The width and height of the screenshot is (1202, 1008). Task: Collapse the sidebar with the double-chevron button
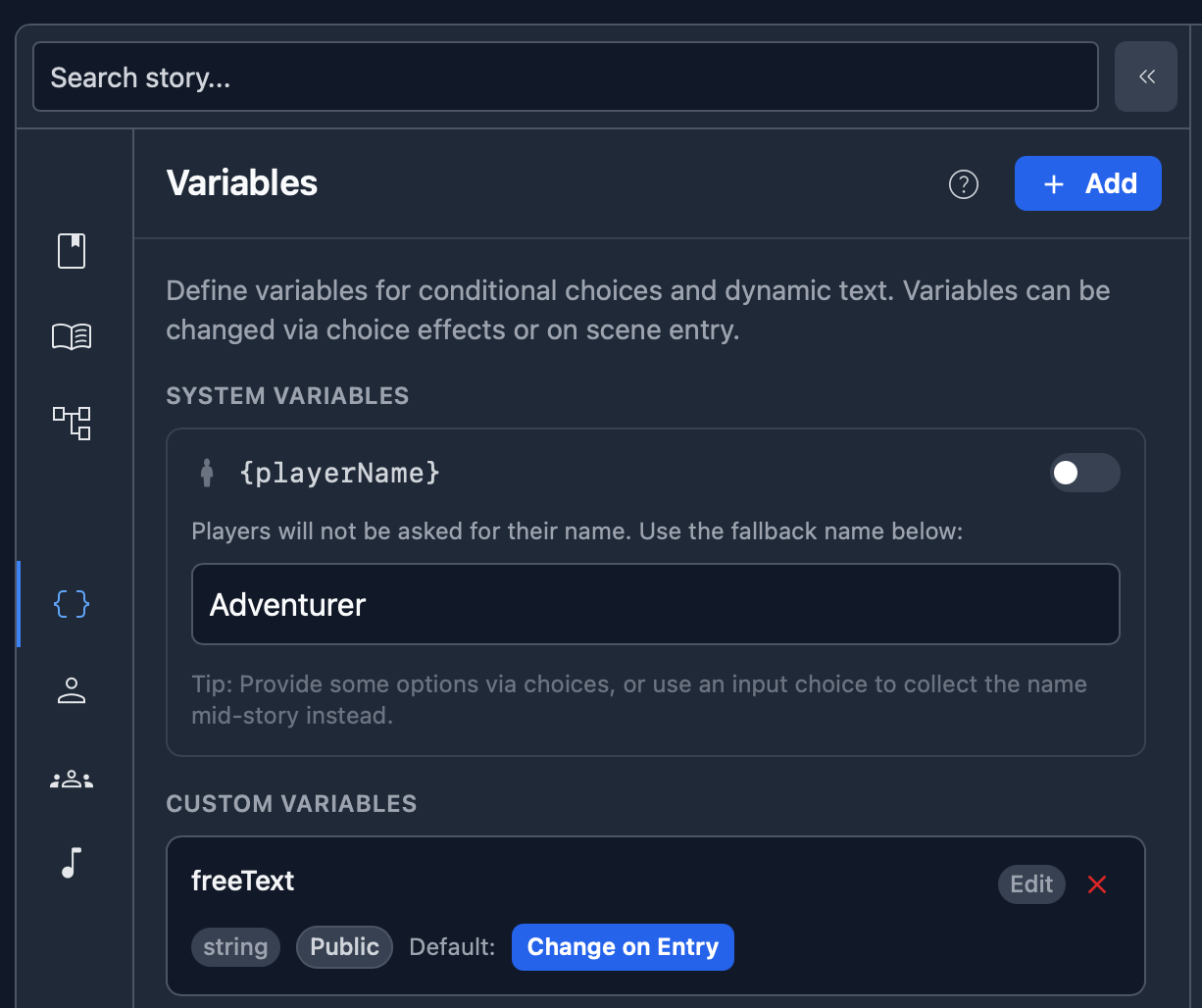pyautogui.click(x=1145, y=76)
